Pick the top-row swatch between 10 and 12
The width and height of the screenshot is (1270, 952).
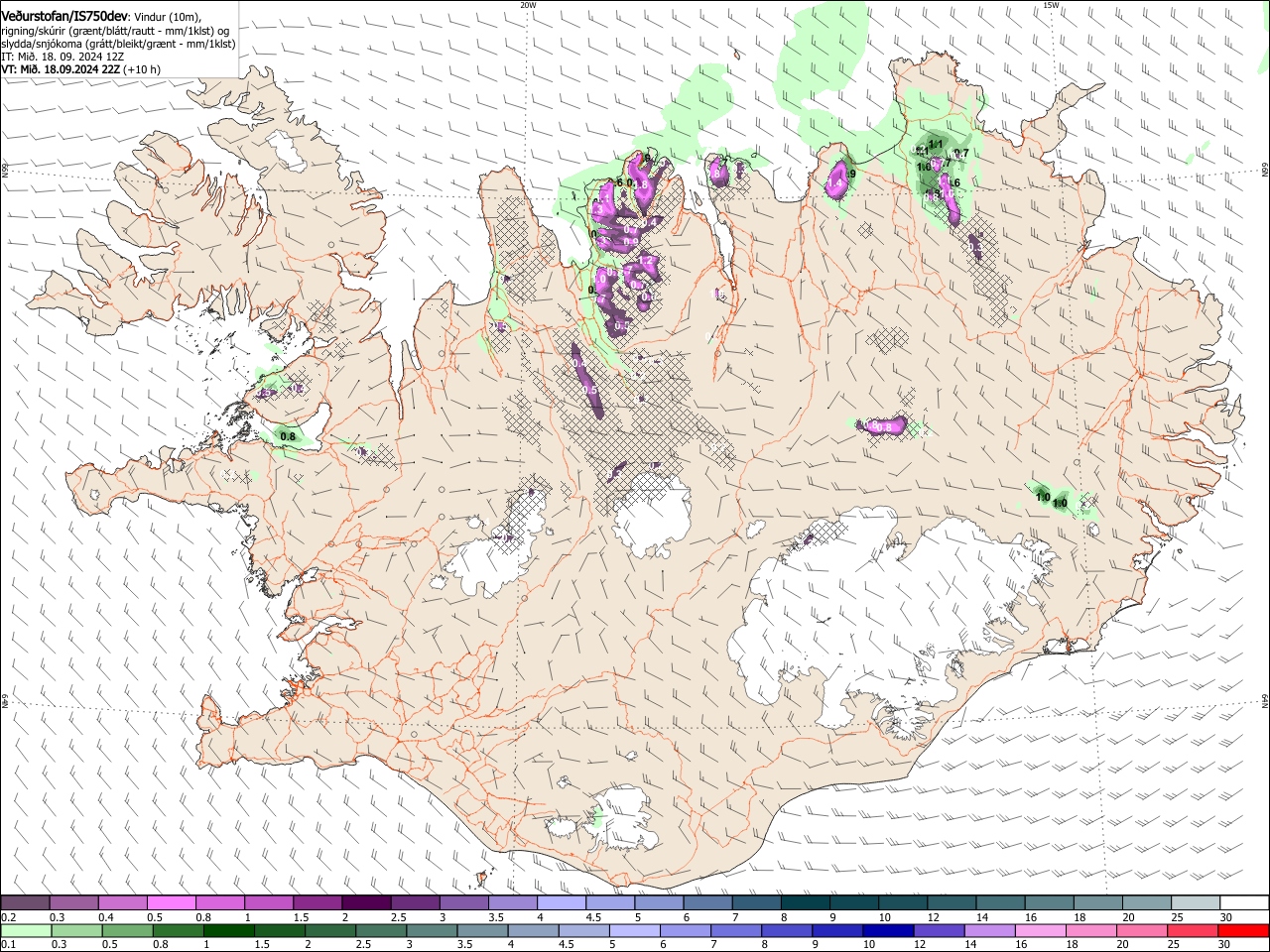click(903, 903)
